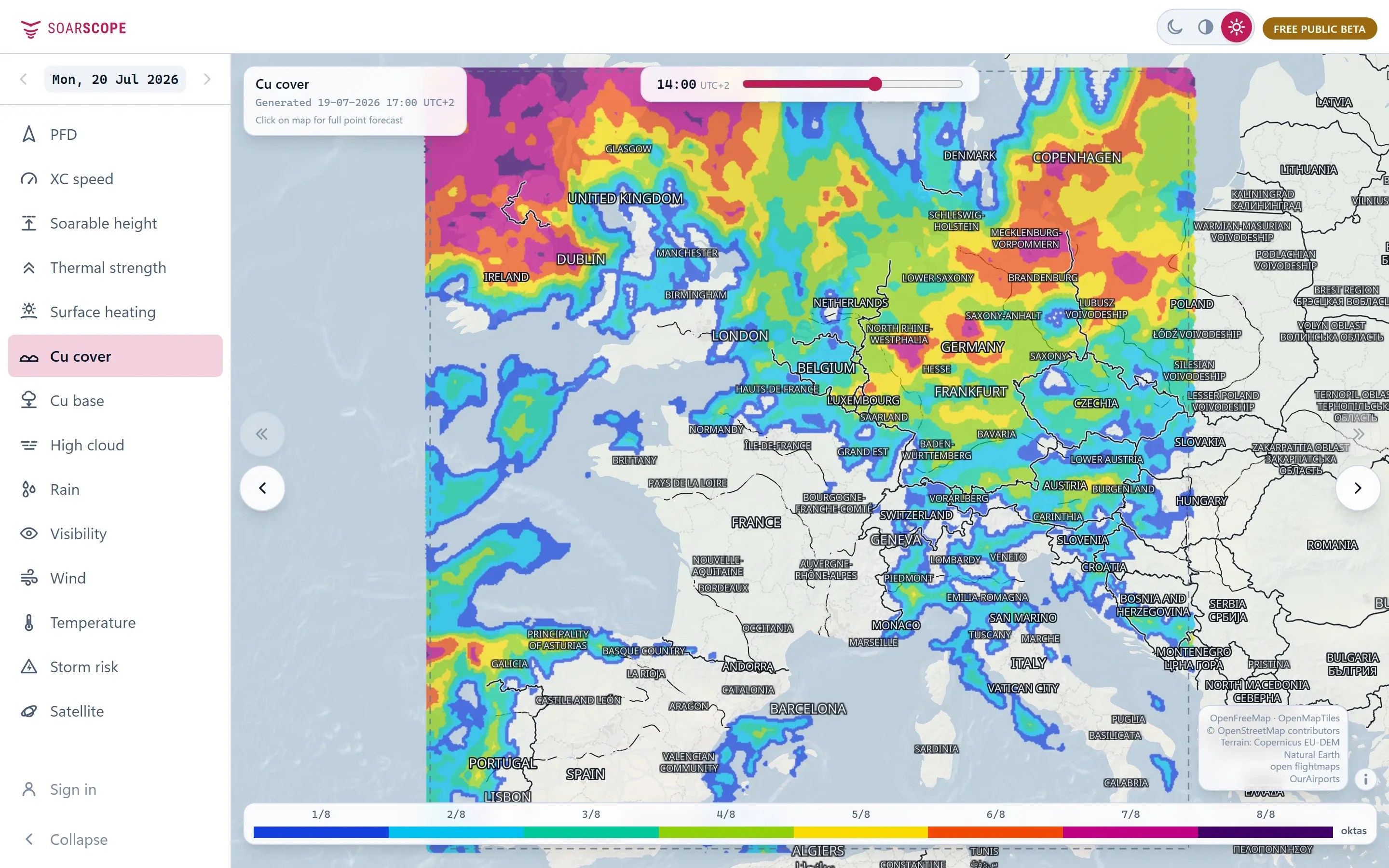Viewport: 1389px width, 868px height.
Task: Select Thermal strength layer
Action: [x=115, y=268]
